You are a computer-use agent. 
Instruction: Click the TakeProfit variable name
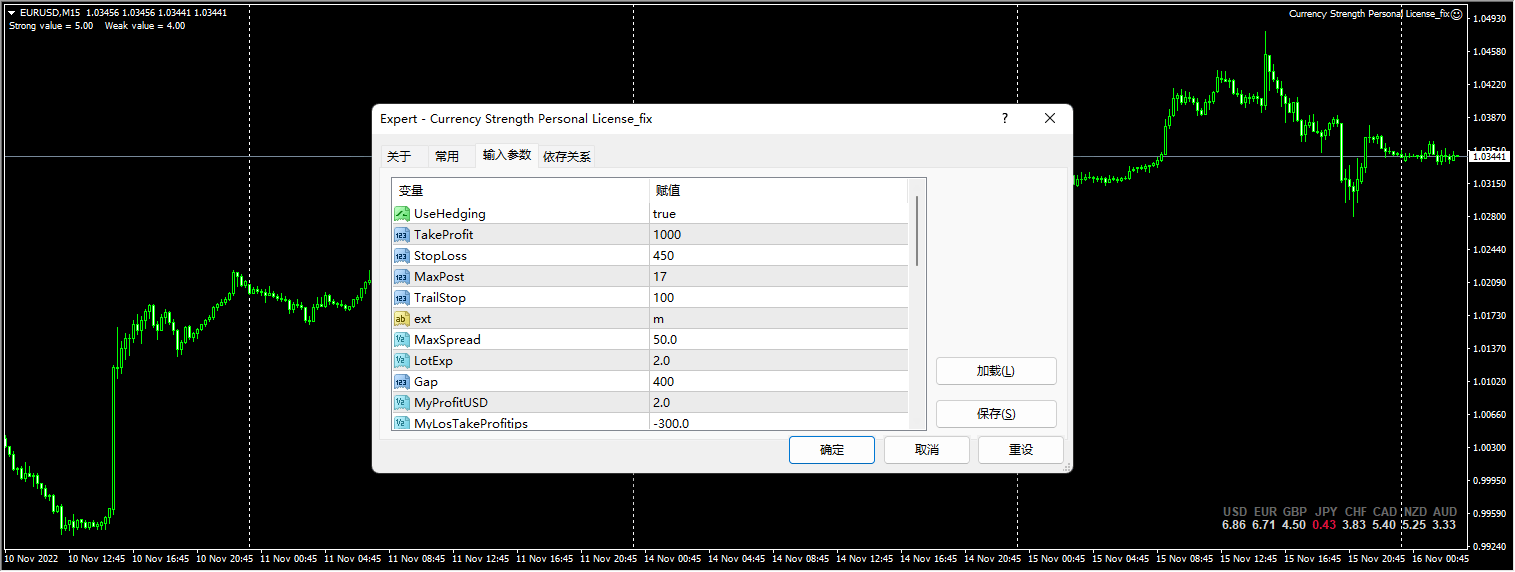(444, 235)
